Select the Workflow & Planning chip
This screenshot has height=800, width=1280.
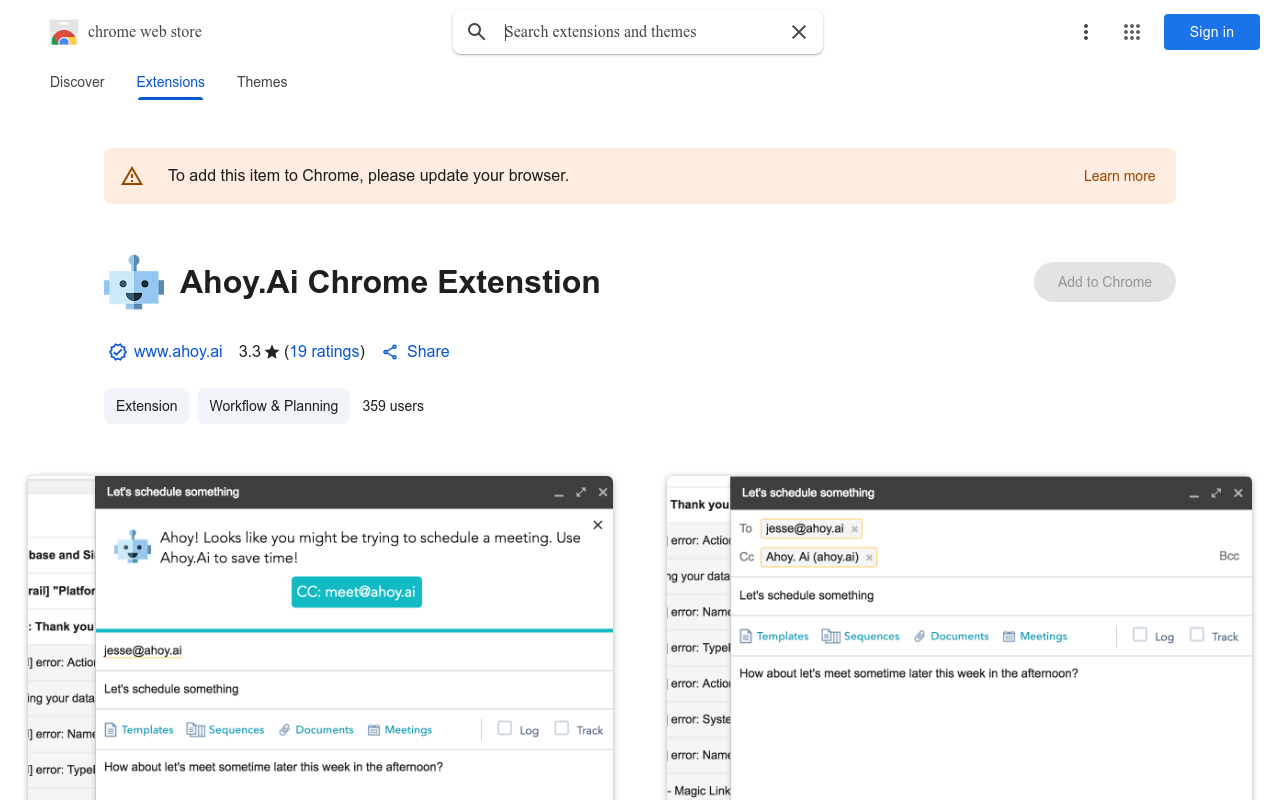point(273,406)
